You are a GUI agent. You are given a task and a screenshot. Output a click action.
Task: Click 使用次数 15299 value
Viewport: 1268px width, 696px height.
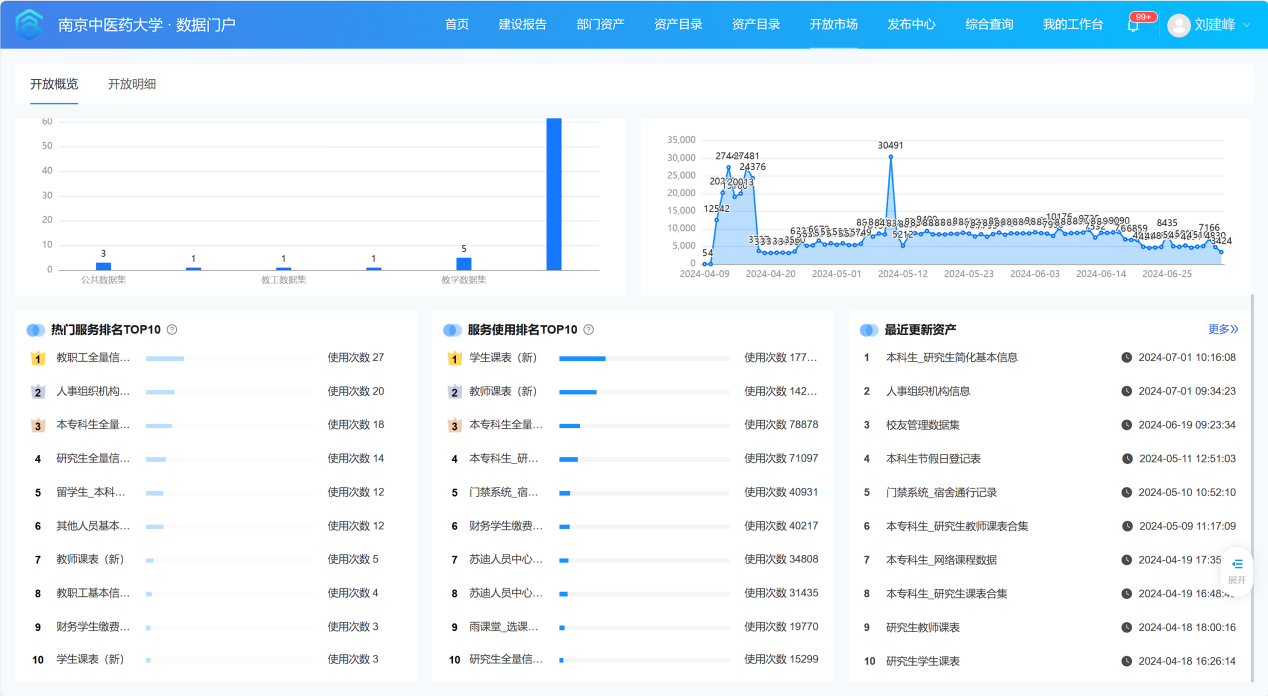pyautogui.click(x=781, y=660)
